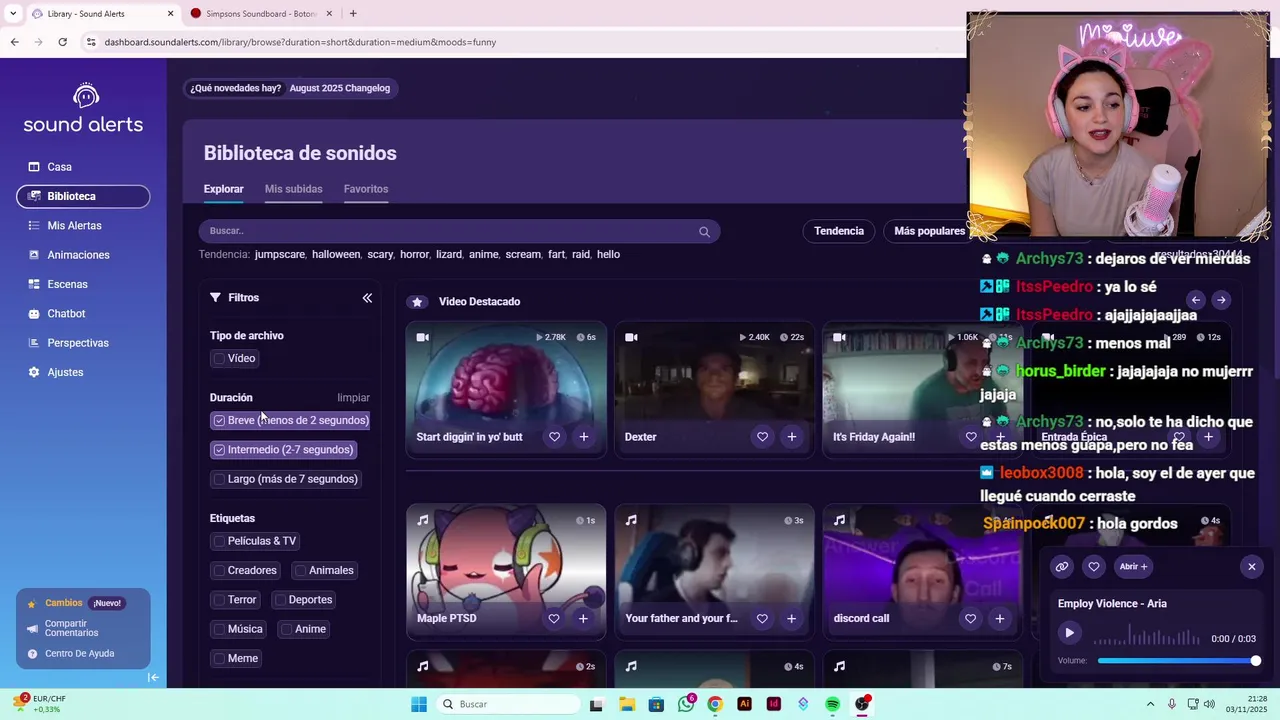
Task: Click the jumpscare trending tag
Action: (280, 255)
